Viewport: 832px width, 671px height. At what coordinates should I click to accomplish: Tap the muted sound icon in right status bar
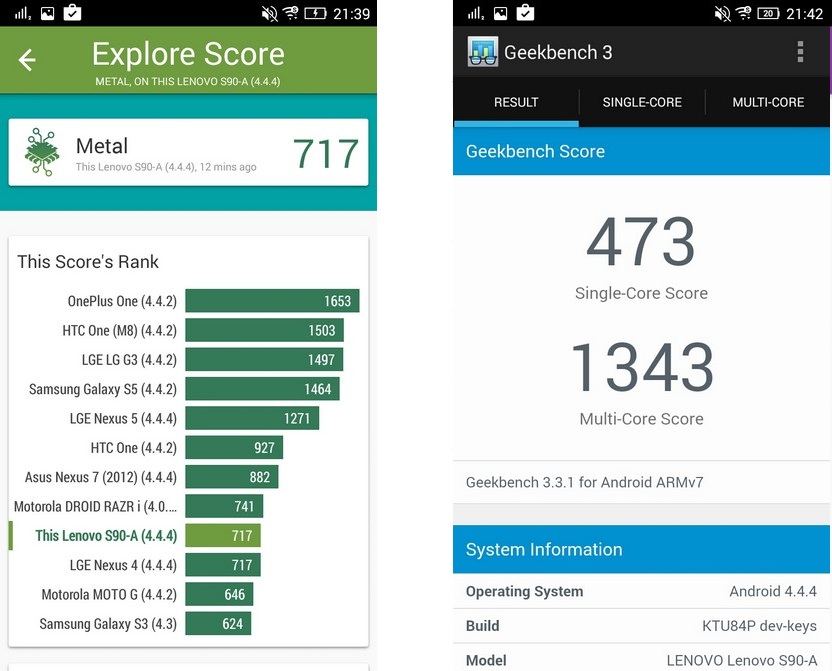point(723,13)
